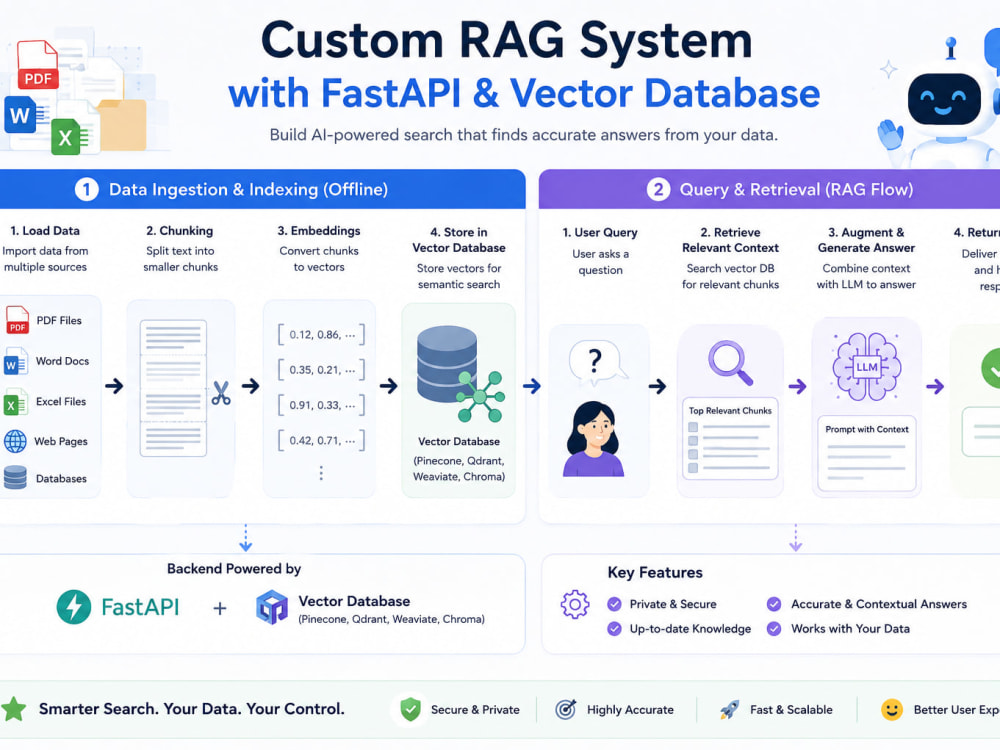Click the '1. Load Data' step heading
1000x750 pixels.
click(45, 231)
